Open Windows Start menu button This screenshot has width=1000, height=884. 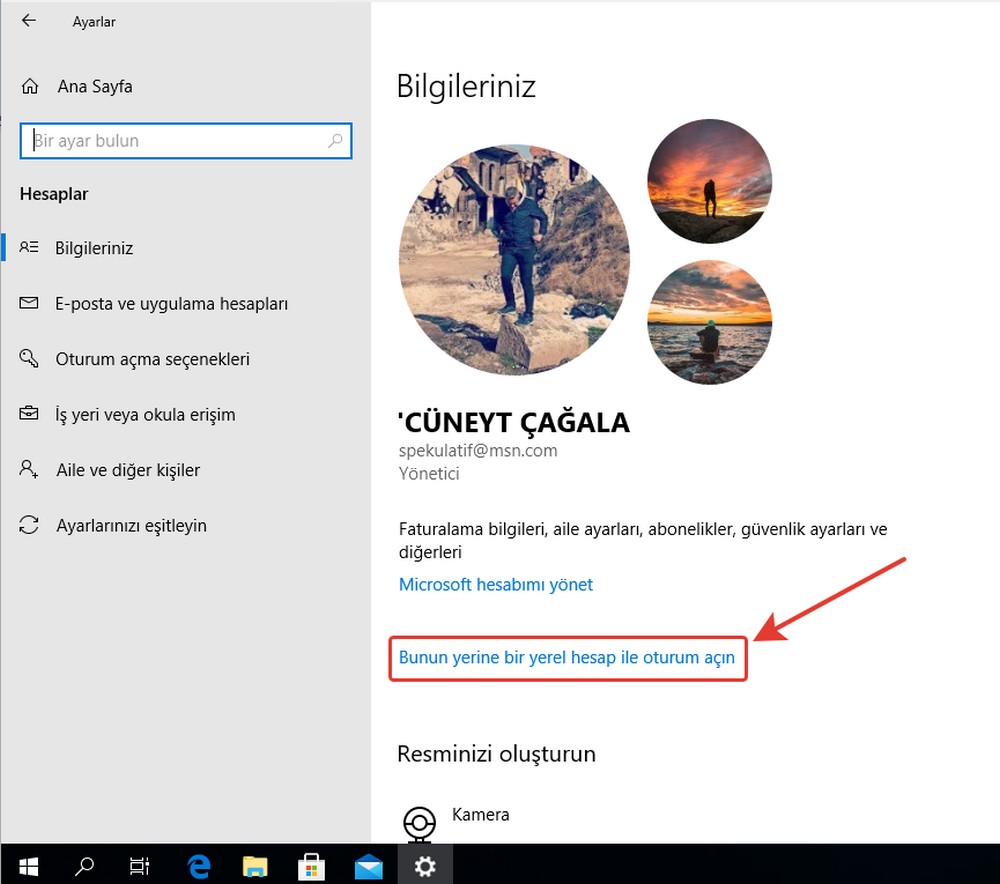(28, 864)
